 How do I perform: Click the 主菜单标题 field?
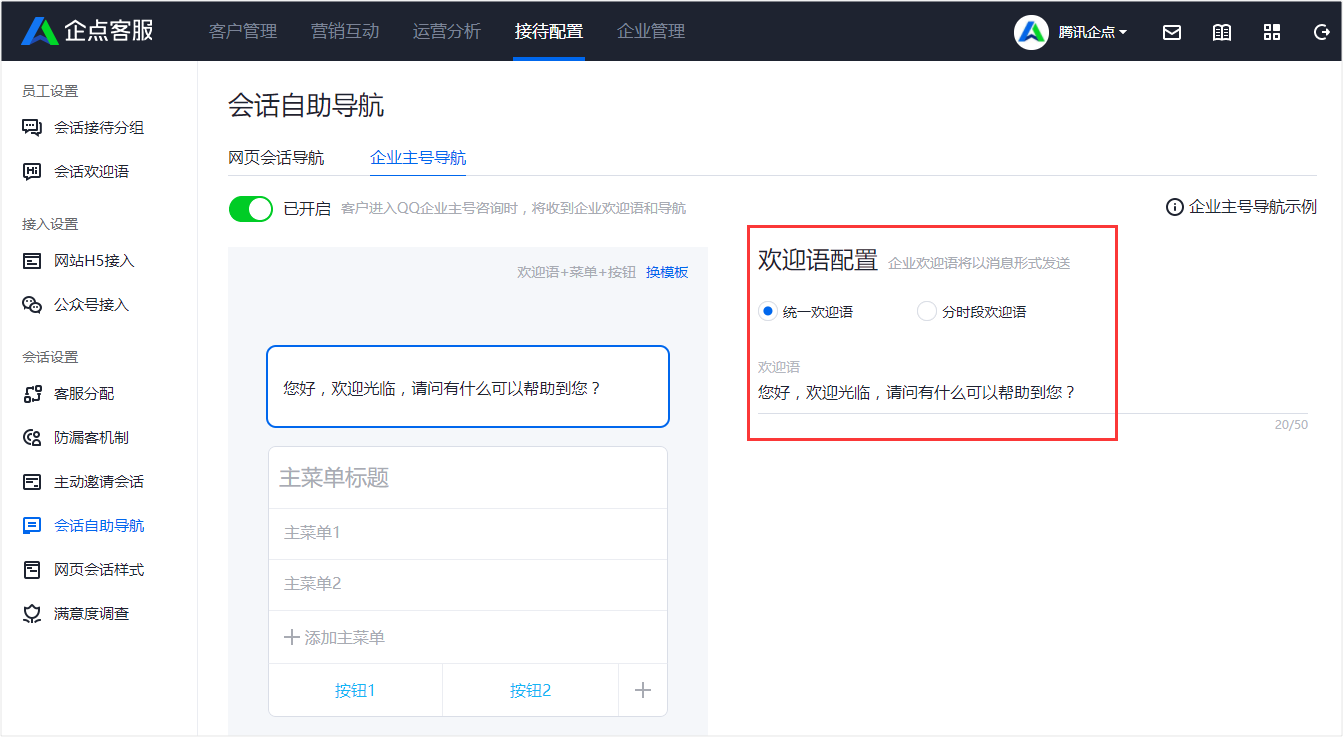tap(468, 478)
